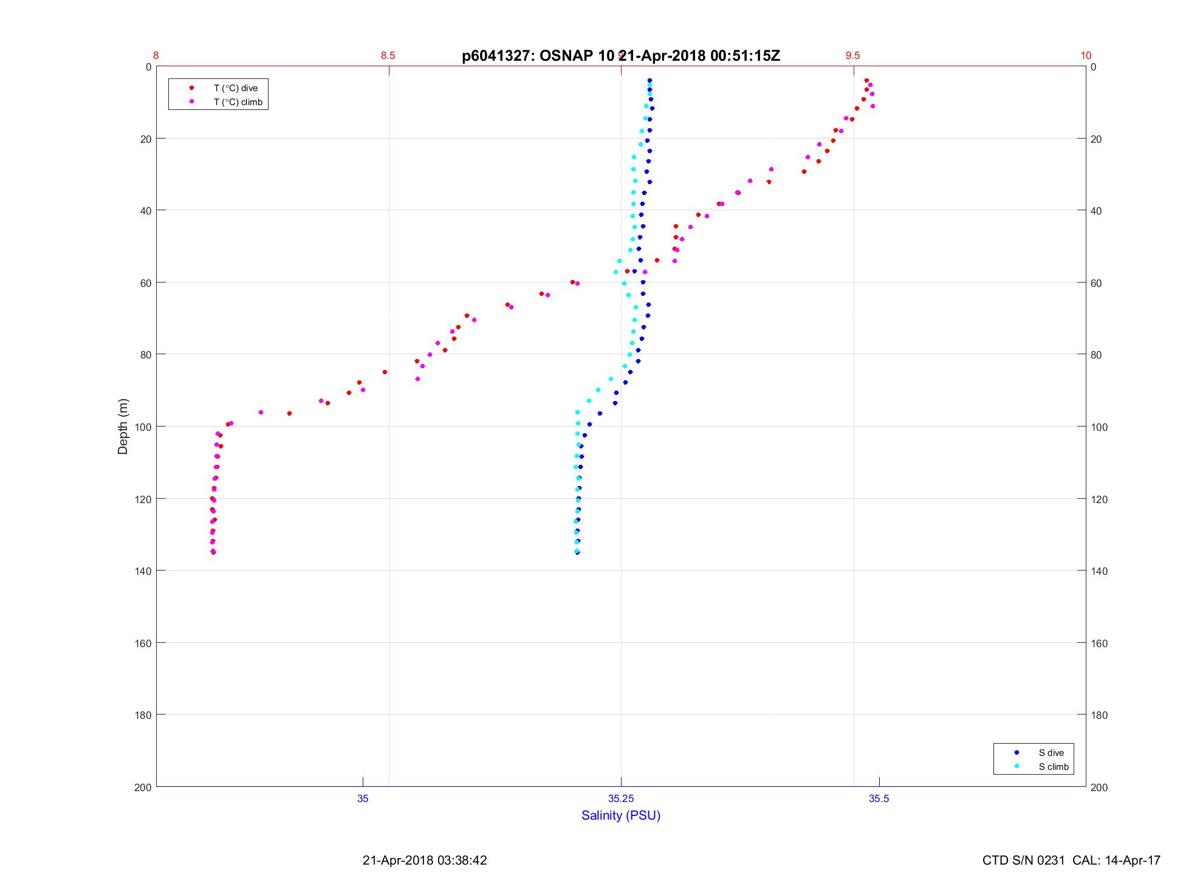This screenshot has width=1200, height=885.
Task: Click the plot title 'p6041327: OSNAP 10'
Action: [538, 56]
